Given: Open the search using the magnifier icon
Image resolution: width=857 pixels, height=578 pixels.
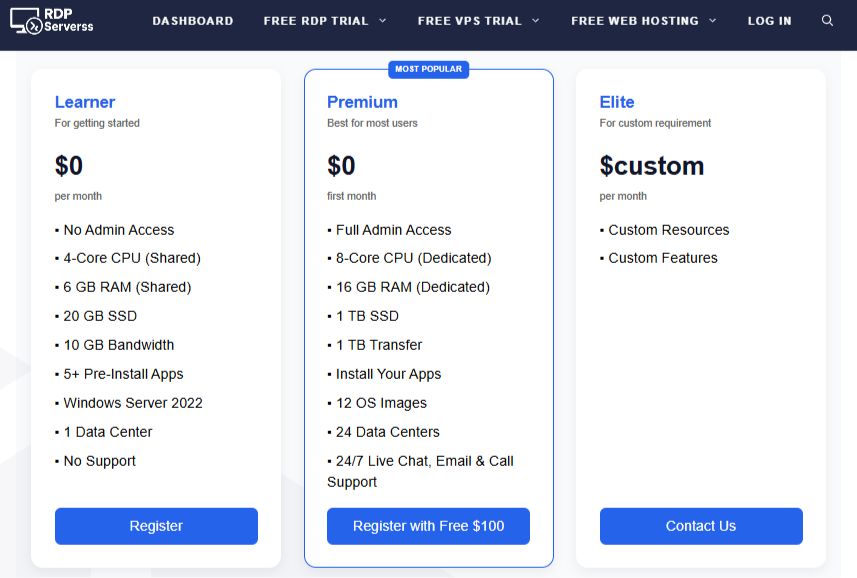Looking at the screenshot, I should [x=826, y=20].
